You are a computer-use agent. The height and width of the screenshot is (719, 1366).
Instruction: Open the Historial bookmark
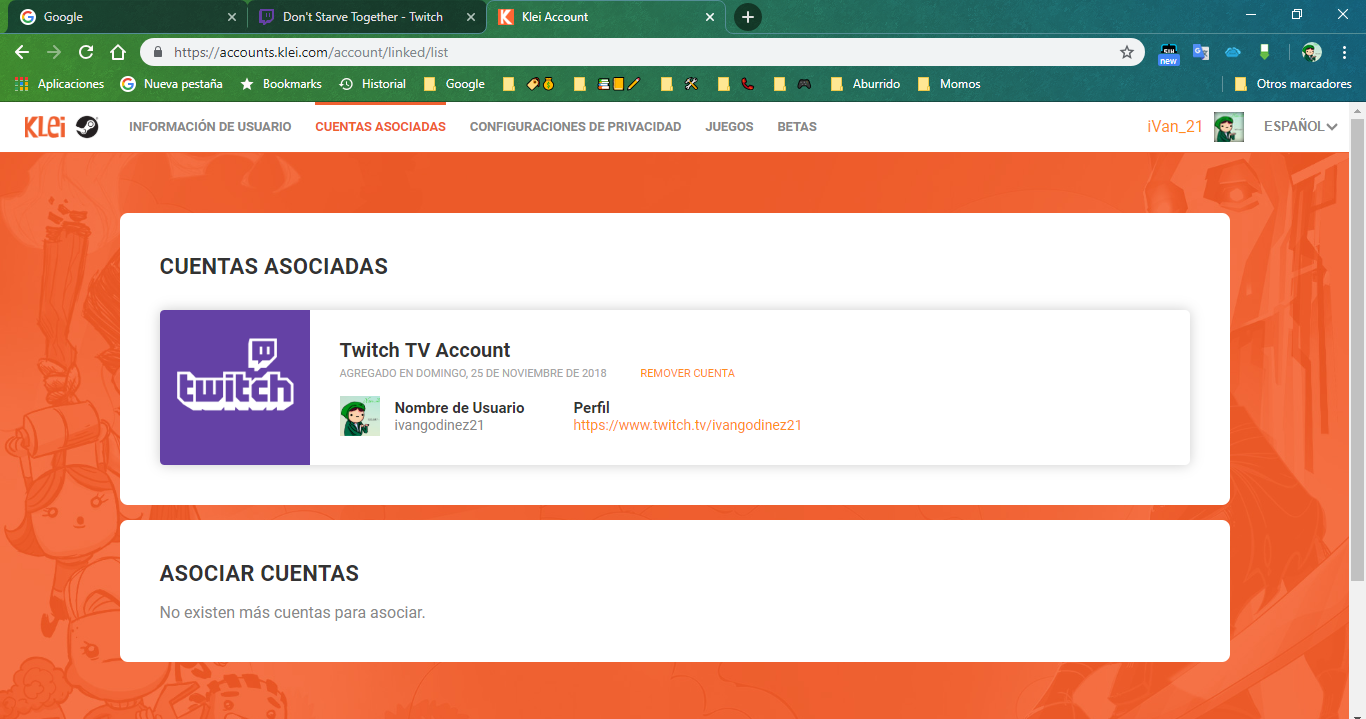372,84
